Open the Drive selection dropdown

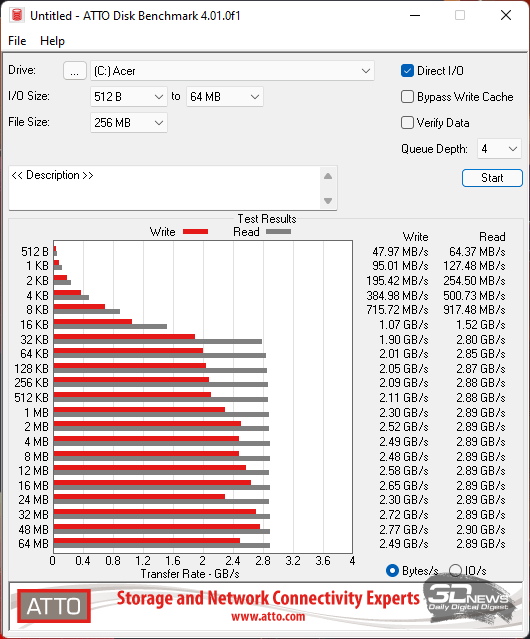[232, 71]
